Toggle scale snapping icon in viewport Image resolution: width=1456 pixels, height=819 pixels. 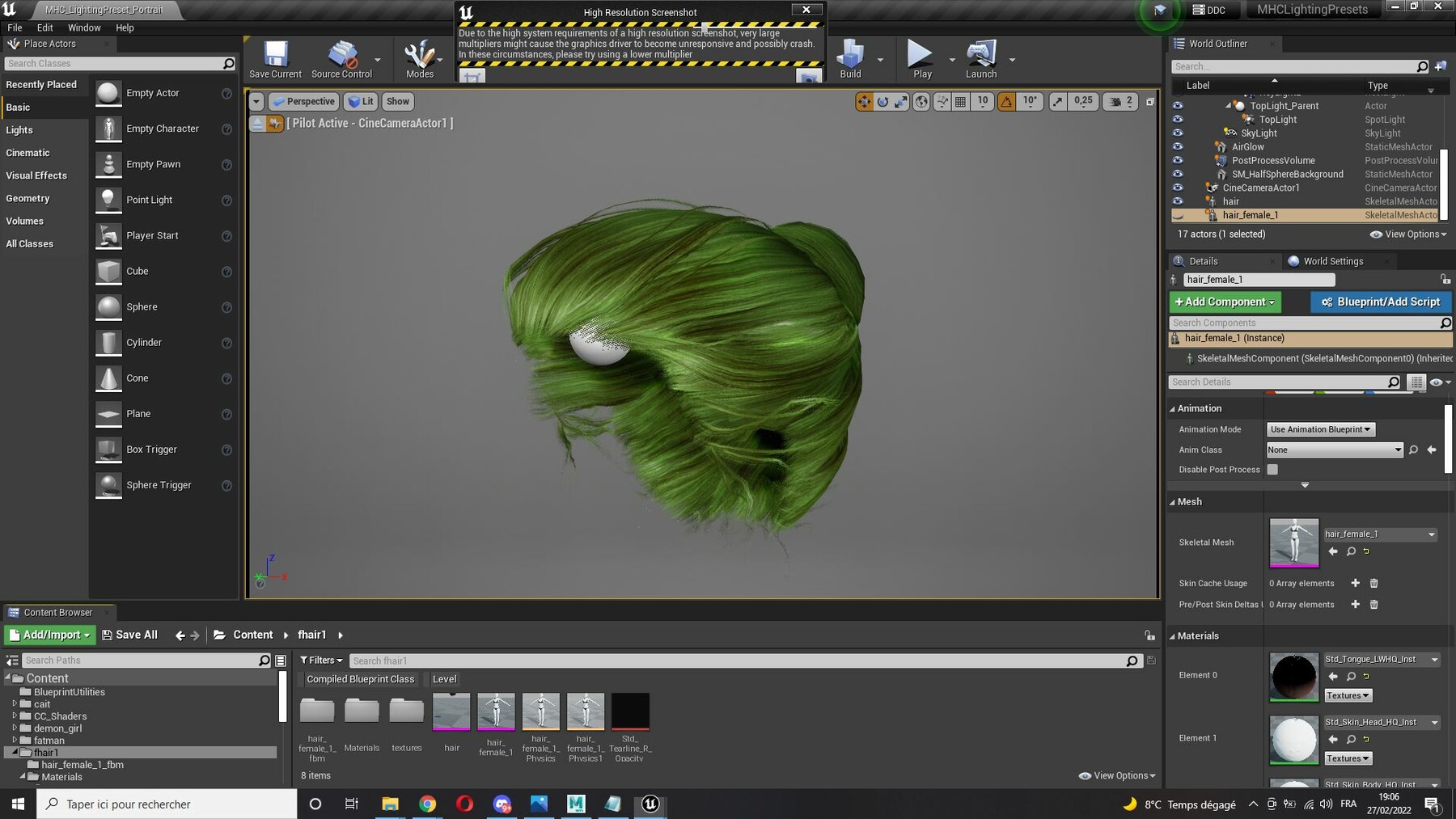[x=1058, y=101]
